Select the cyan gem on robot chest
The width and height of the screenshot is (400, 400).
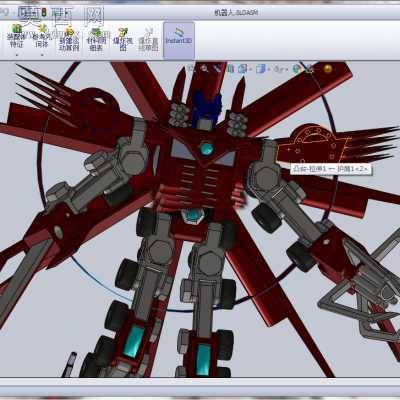206,148
